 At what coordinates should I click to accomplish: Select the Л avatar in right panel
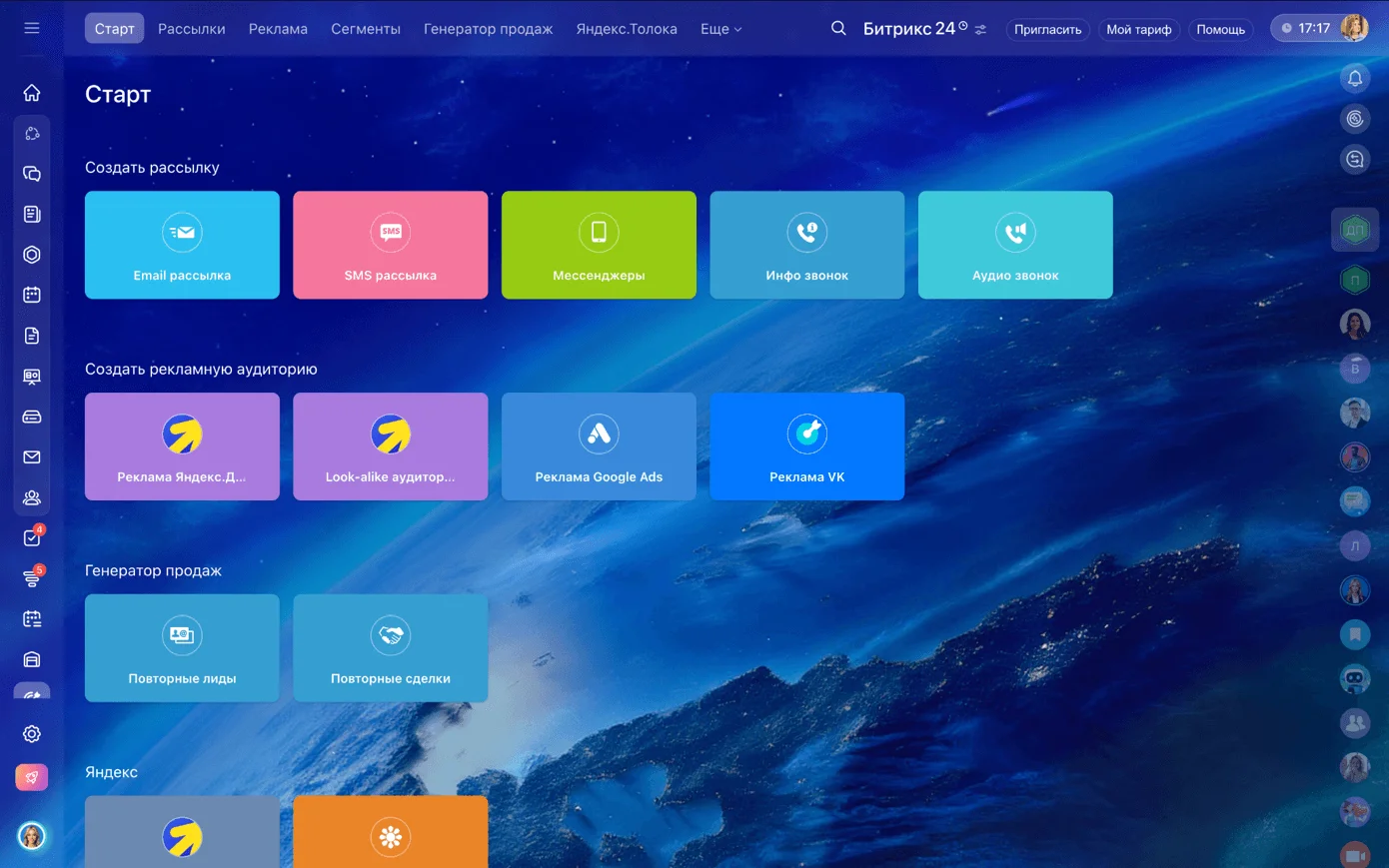point(1355,545)
